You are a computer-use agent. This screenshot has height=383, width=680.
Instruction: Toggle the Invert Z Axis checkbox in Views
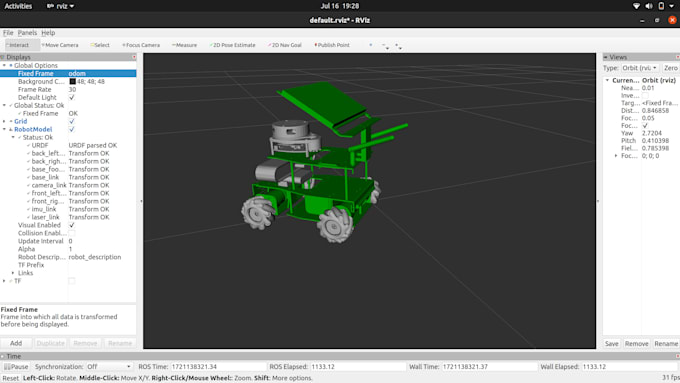(x=645, y=95)
